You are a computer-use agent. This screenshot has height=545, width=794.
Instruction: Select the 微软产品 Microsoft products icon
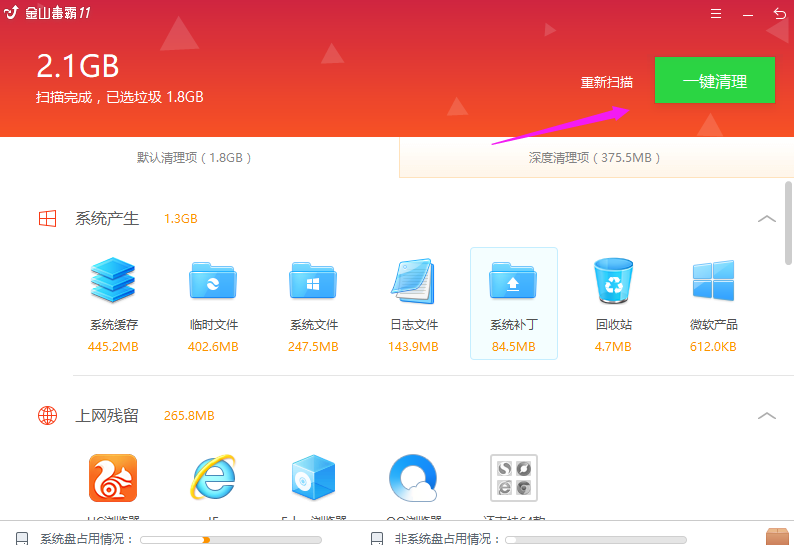(x=713, y=281)
